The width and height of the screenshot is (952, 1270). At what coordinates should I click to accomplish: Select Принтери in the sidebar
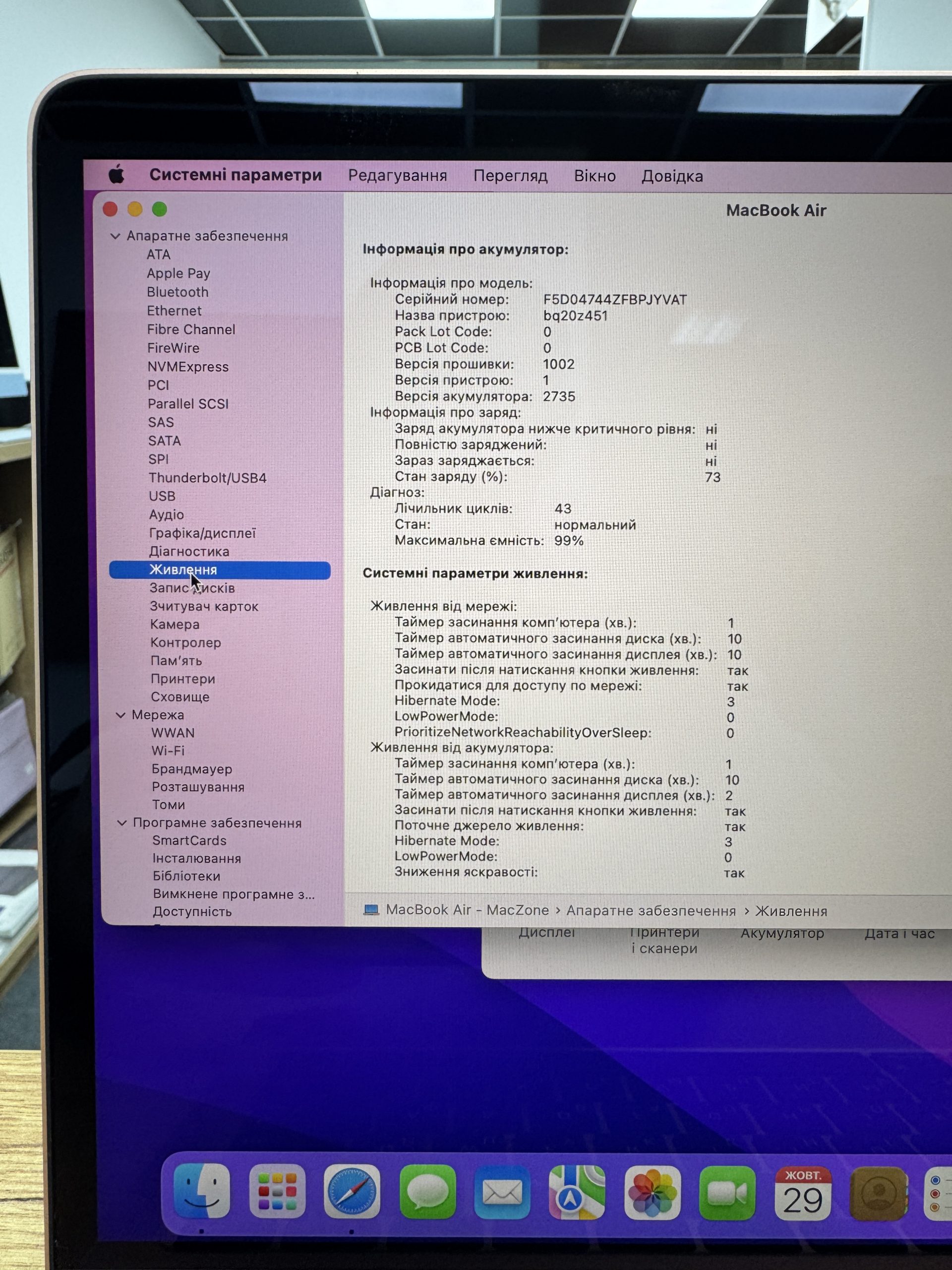coord(183,679)
